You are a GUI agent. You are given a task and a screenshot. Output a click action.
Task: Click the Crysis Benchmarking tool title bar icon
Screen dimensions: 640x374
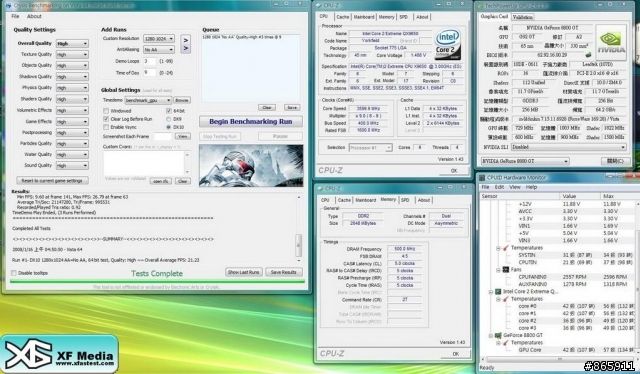(x=8, y=5)
